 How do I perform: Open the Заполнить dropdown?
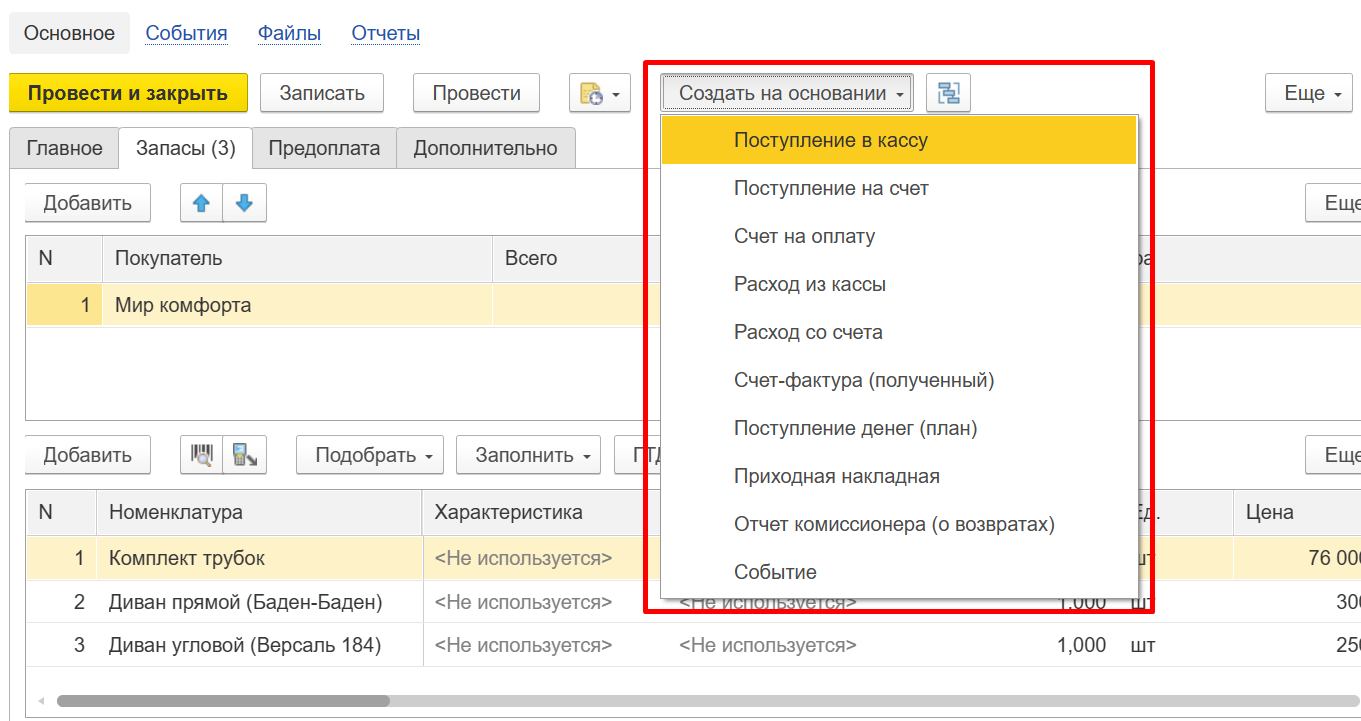(x=528, y=455)
